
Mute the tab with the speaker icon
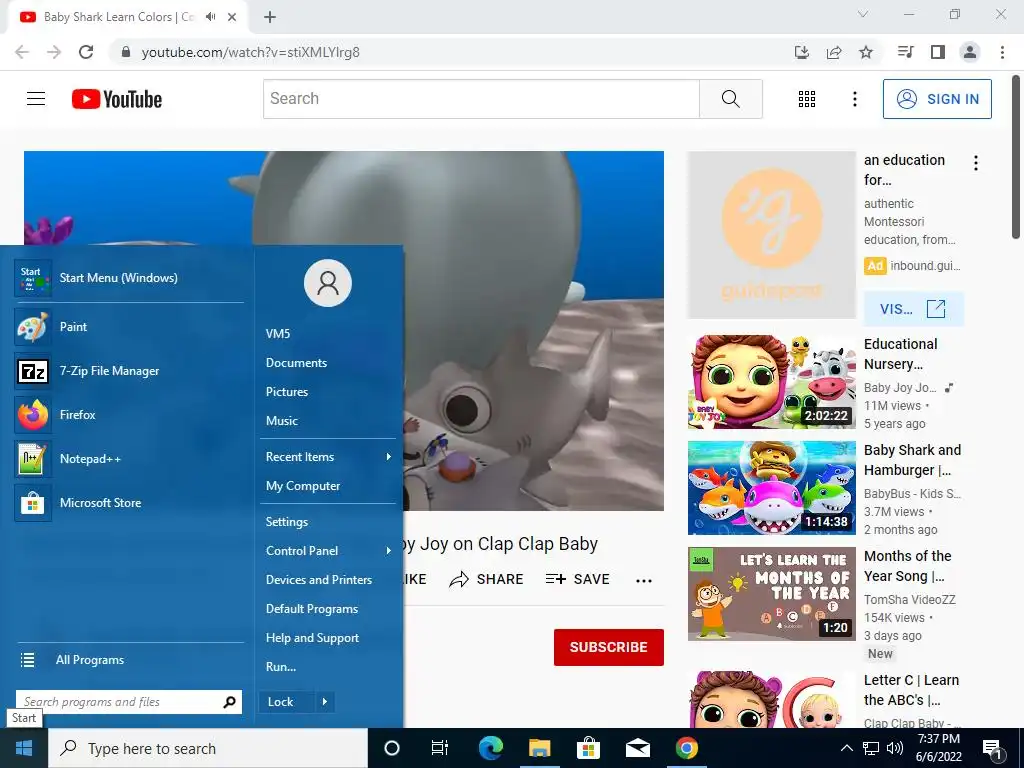click(x=210, y=17)
